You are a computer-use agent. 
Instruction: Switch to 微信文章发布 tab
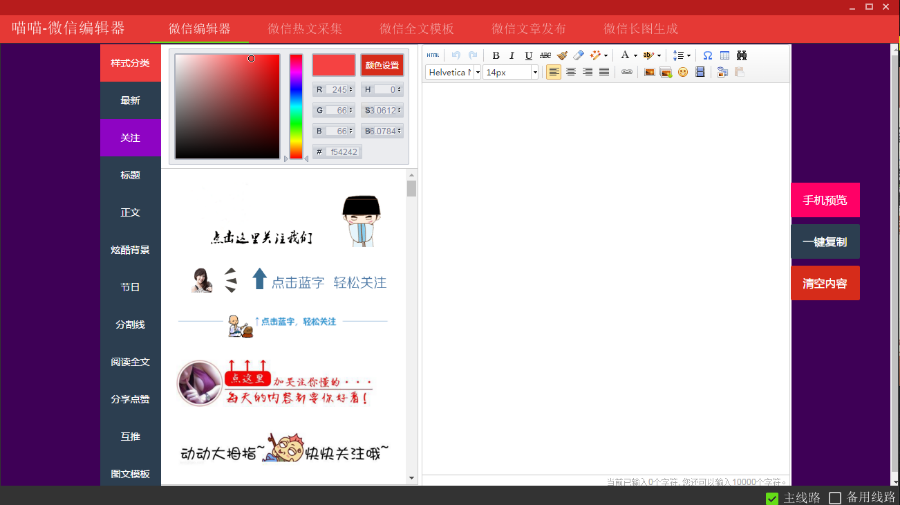[529, 29]
